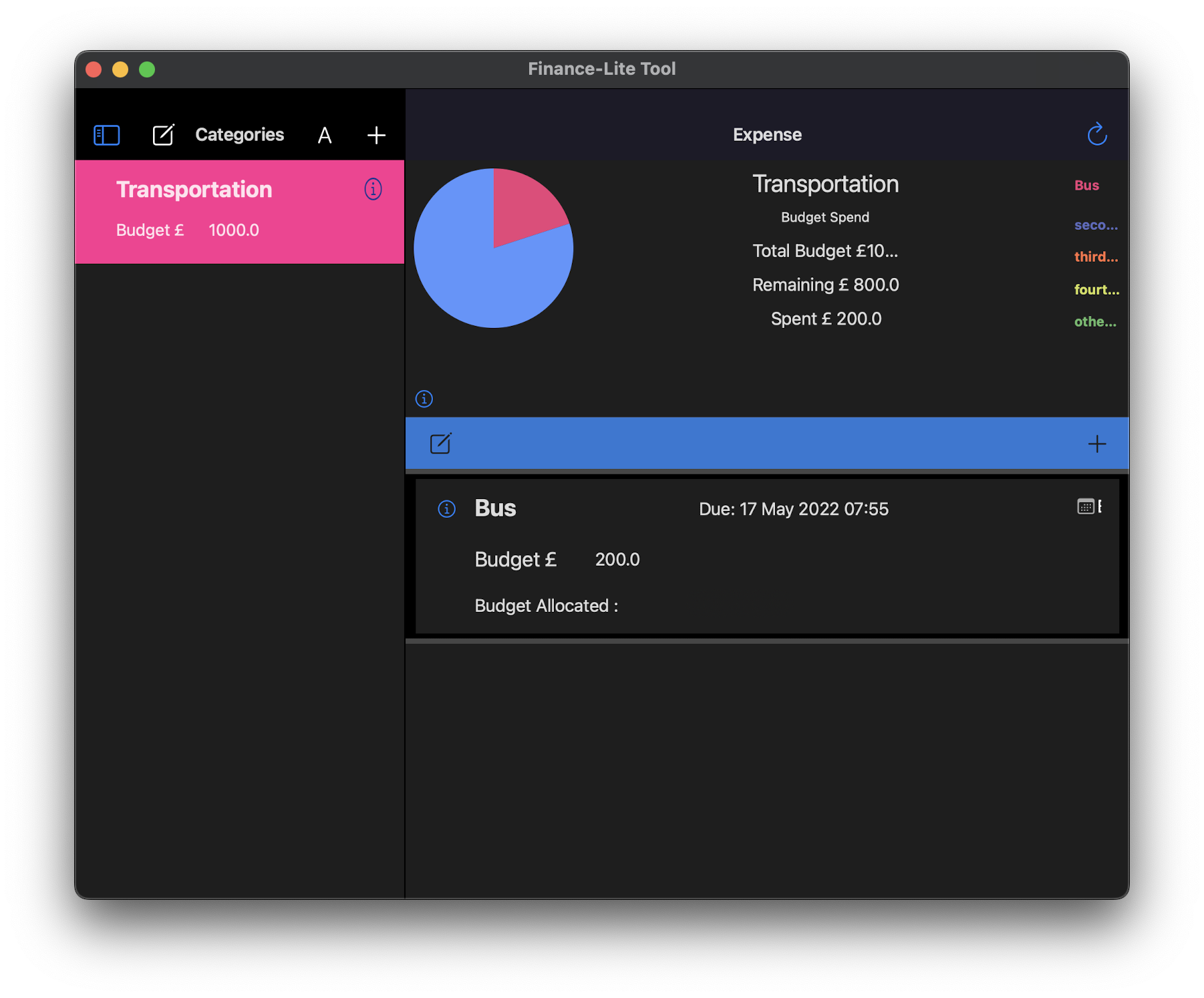Open info for the Transportation category
The height and width of the screenshot is (998, 1204).
click(x=373, y=189)
